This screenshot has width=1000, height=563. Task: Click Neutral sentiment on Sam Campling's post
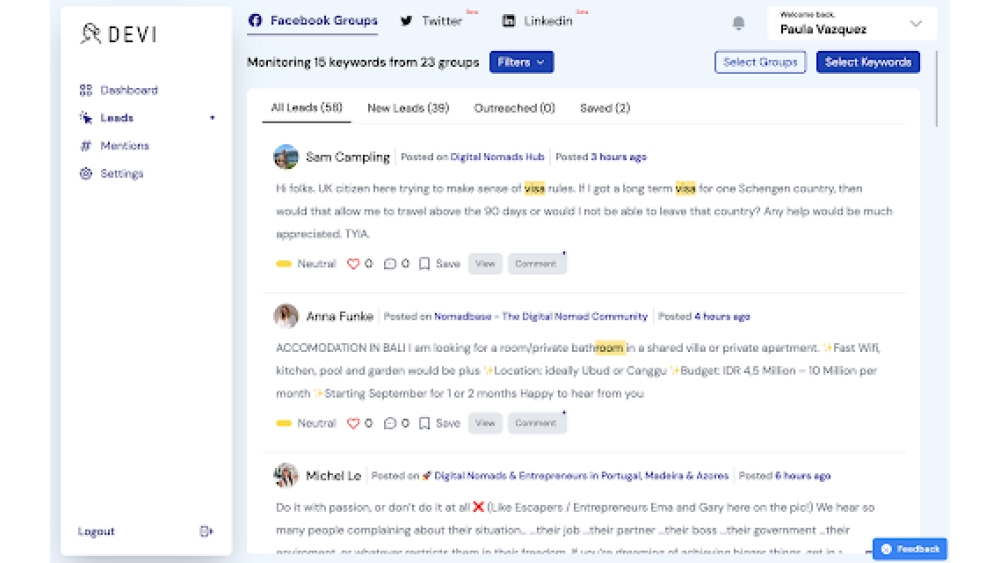pyautogui.click(x=306, y=263)
